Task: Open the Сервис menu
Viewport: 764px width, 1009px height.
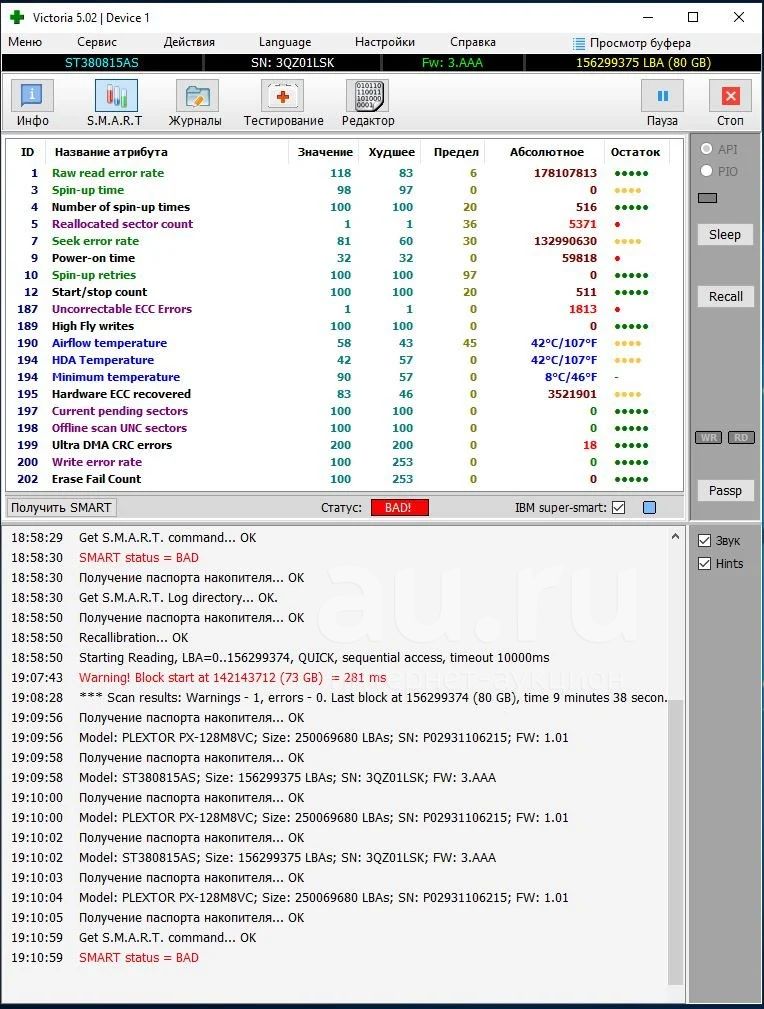Action: (x=97, y=42)
